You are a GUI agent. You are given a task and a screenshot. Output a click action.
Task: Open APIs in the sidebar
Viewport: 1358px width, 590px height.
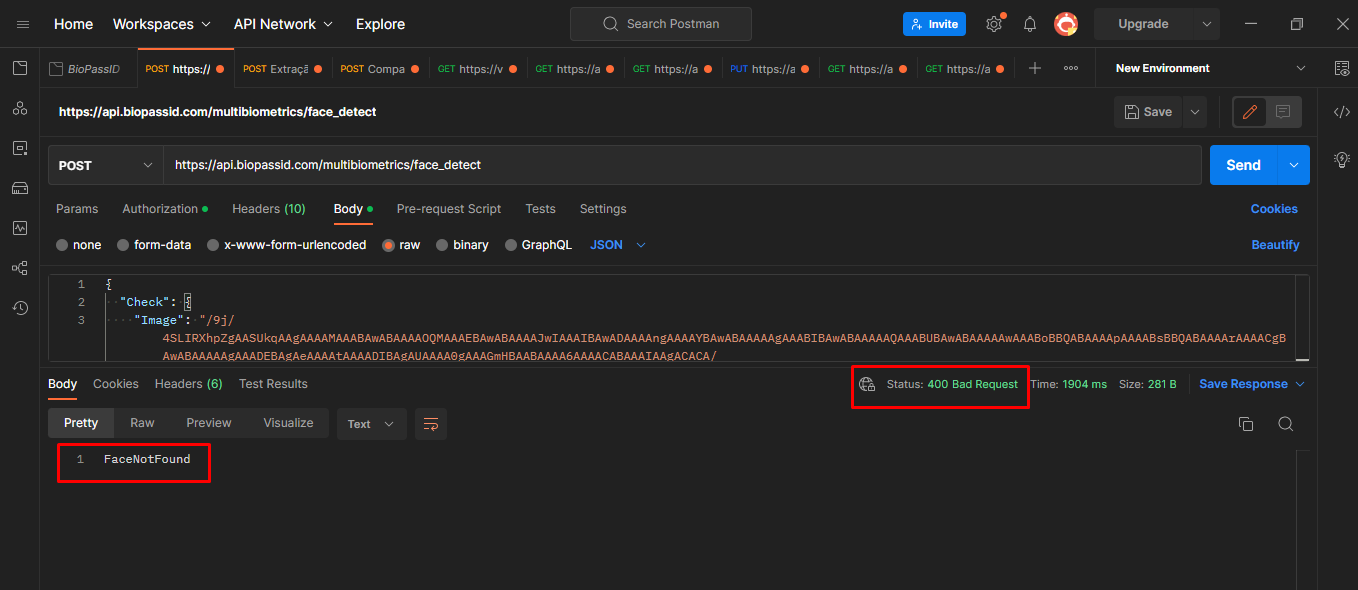point(20,108)
